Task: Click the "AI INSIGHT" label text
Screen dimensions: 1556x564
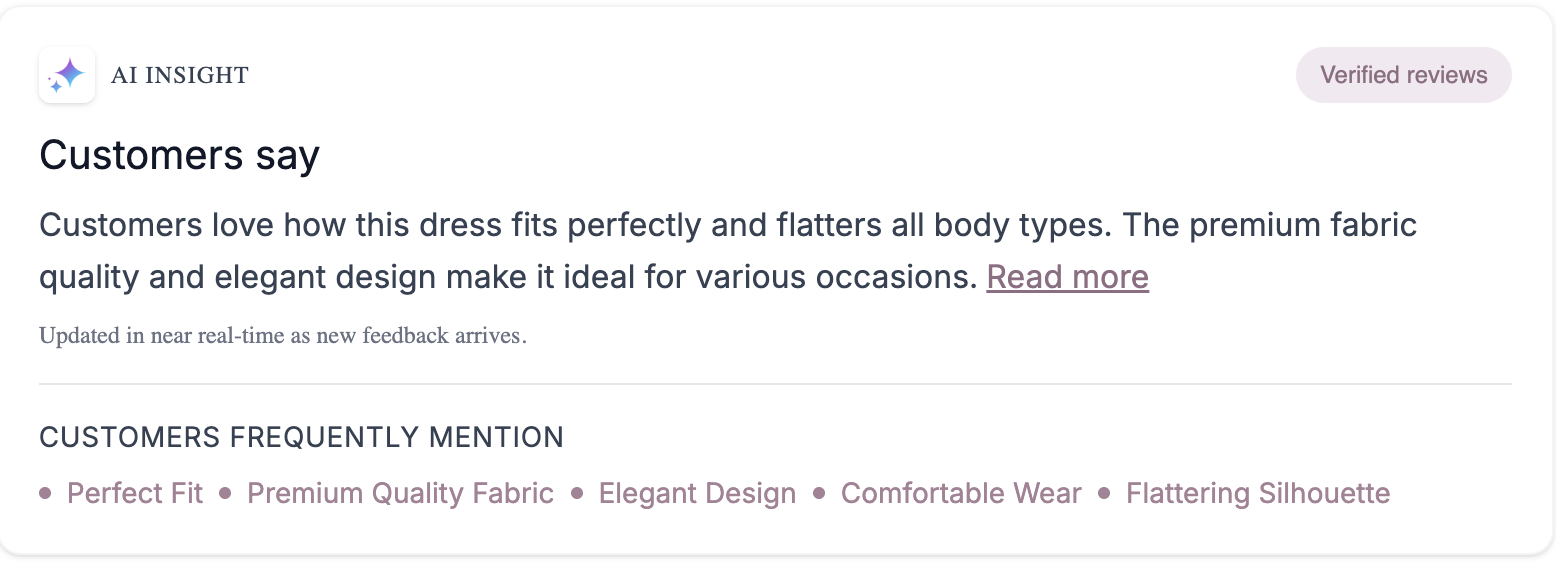Action: click(x=180, y=75)
